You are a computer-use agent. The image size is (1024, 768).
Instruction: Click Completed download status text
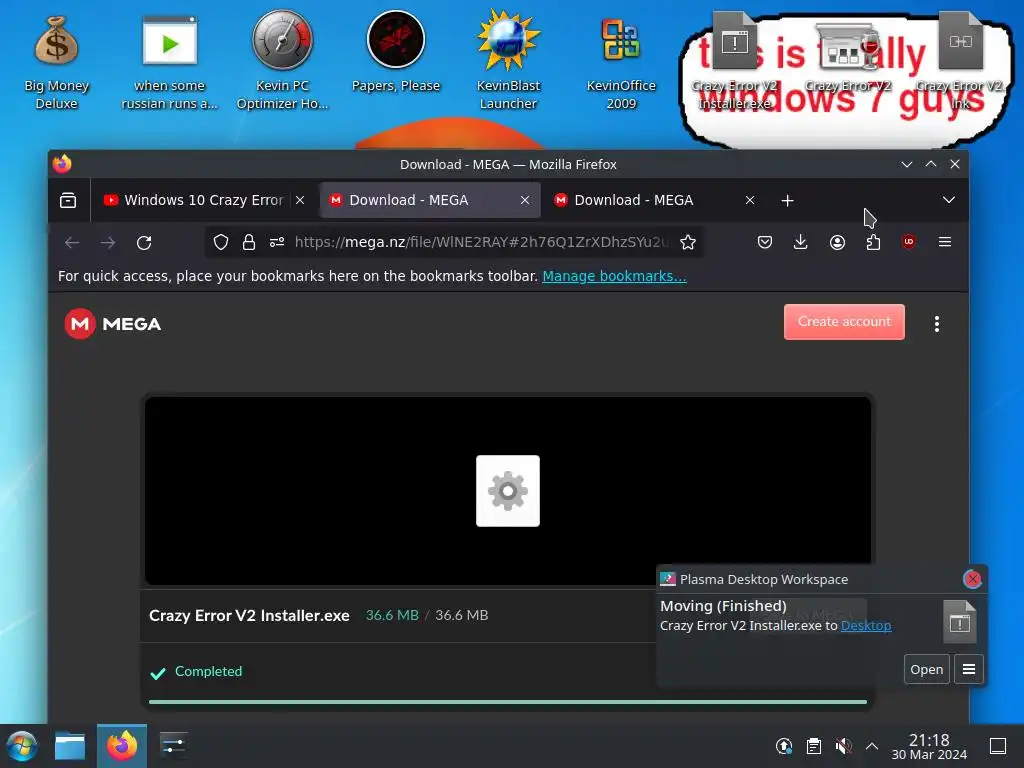(x=208, y=671)
